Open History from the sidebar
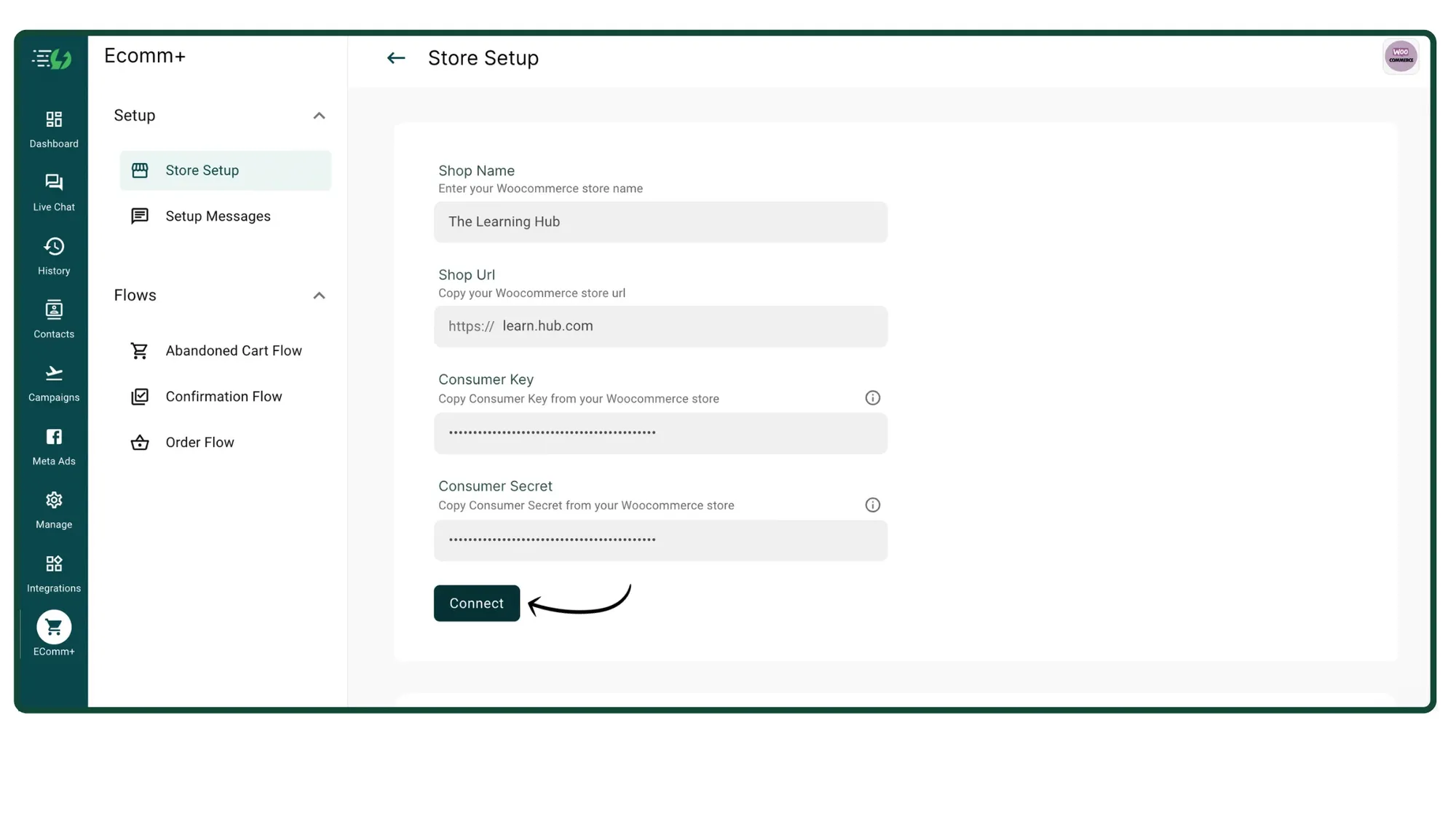Viewport: 1456px width, 819px height. coord(53,255)
